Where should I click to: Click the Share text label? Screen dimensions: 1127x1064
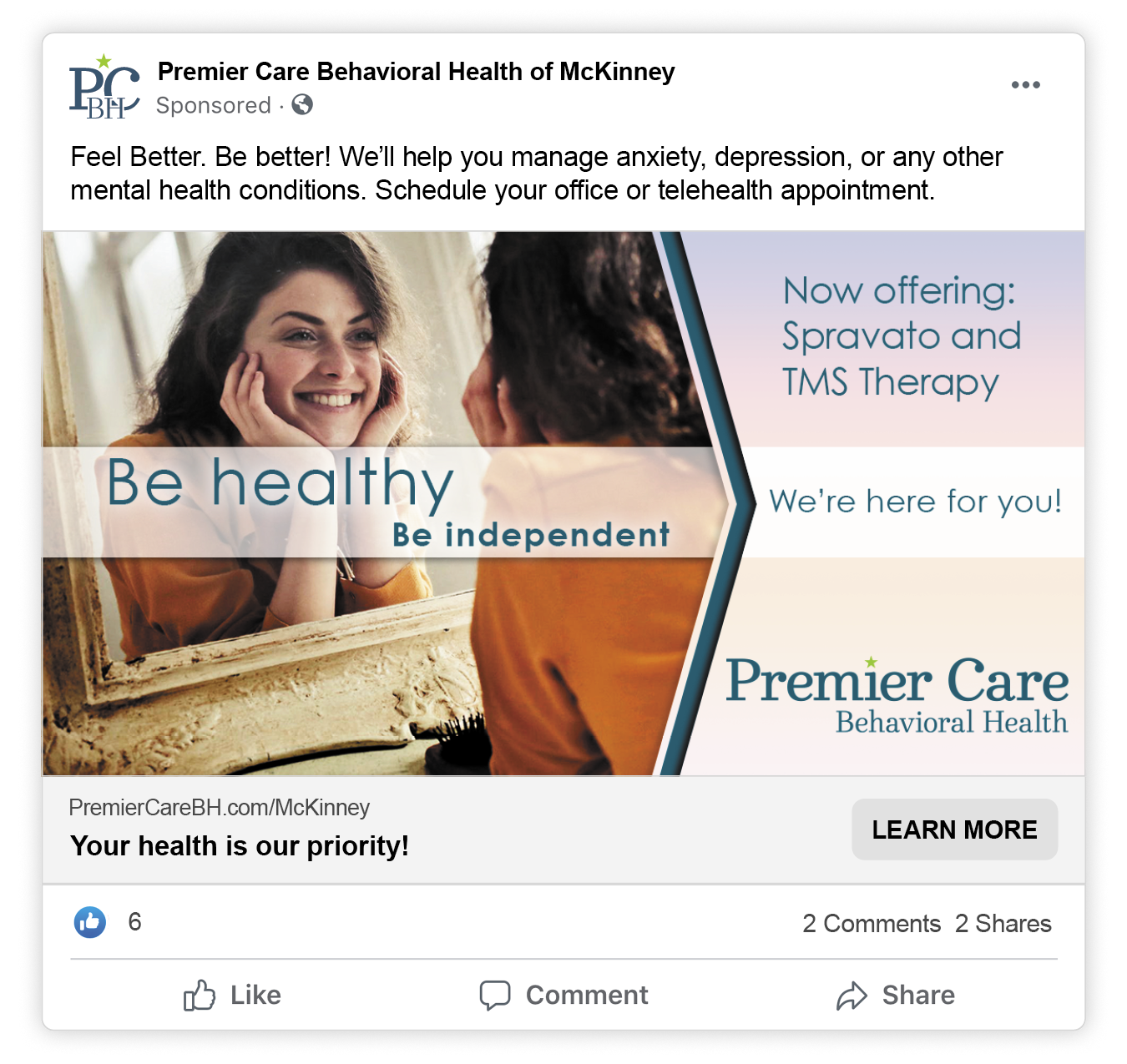918,995
